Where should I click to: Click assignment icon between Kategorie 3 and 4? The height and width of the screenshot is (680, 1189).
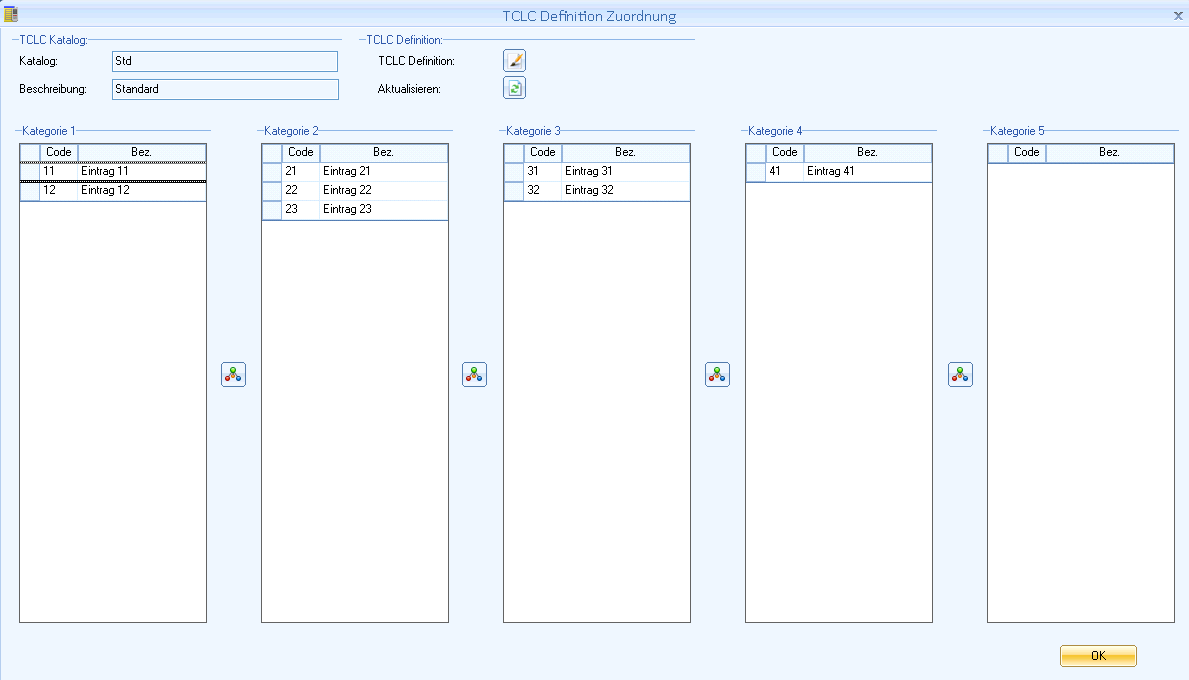point(717,374)
